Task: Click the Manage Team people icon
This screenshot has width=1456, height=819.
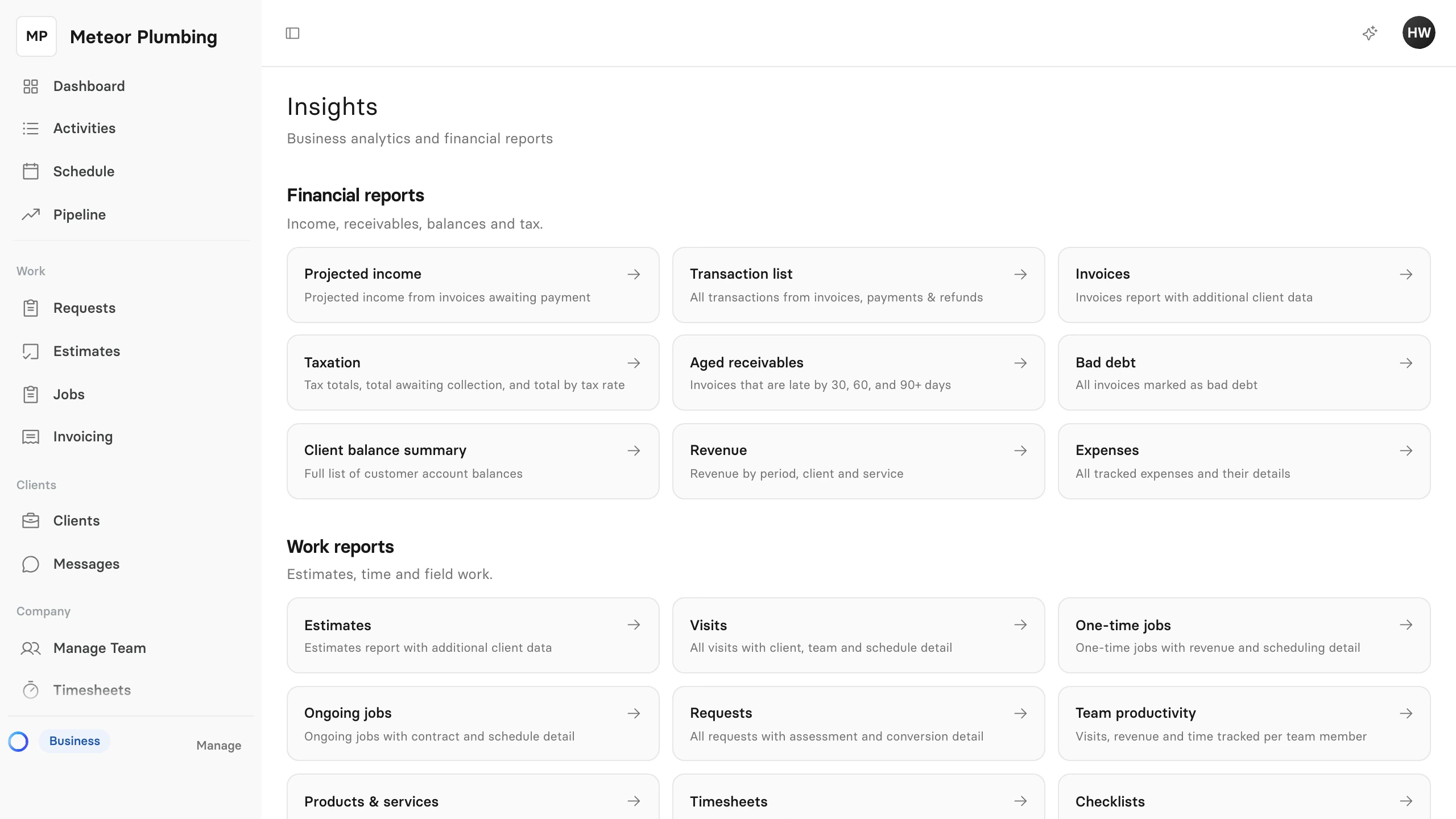Action: [30, 648]
